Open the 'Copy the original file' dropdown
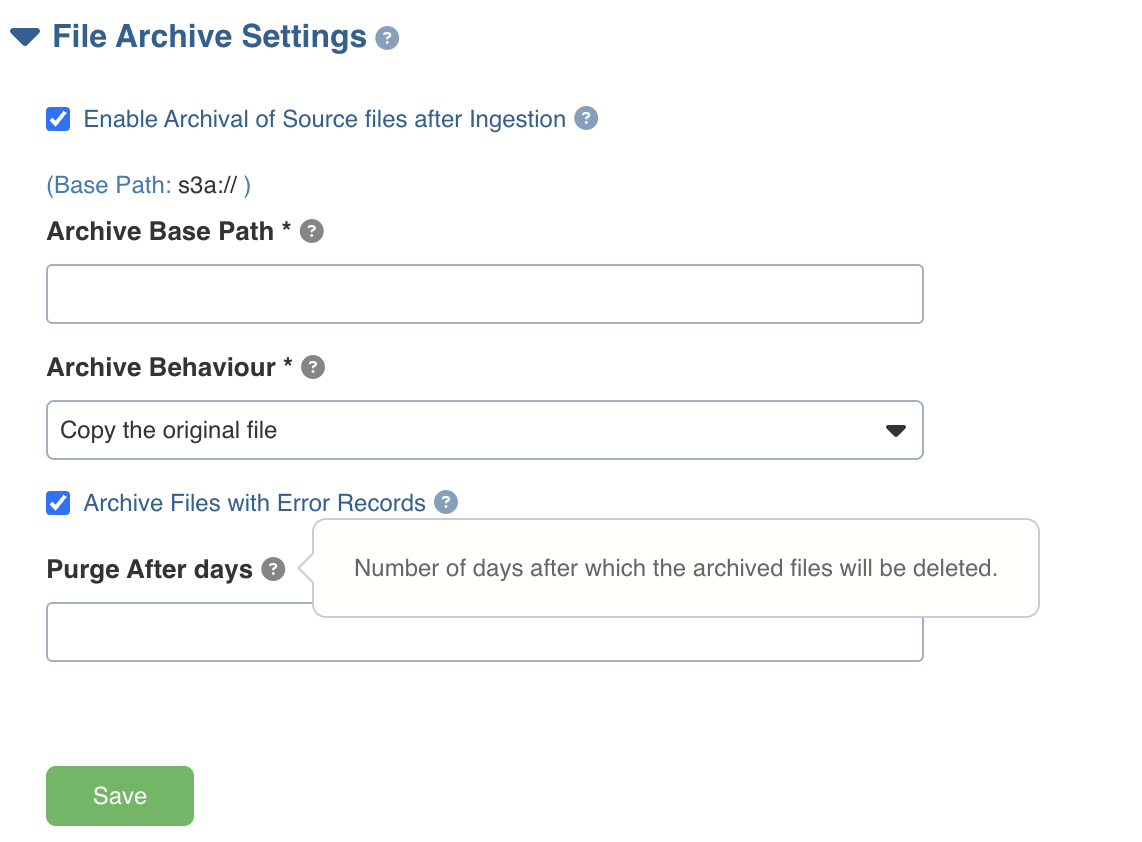 470,431
